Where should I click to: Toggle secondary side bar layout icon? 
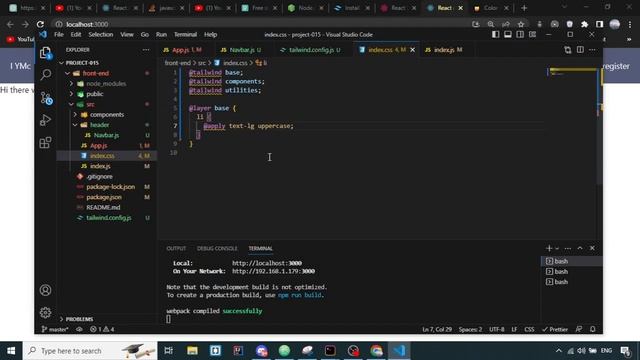coord(520,35)
